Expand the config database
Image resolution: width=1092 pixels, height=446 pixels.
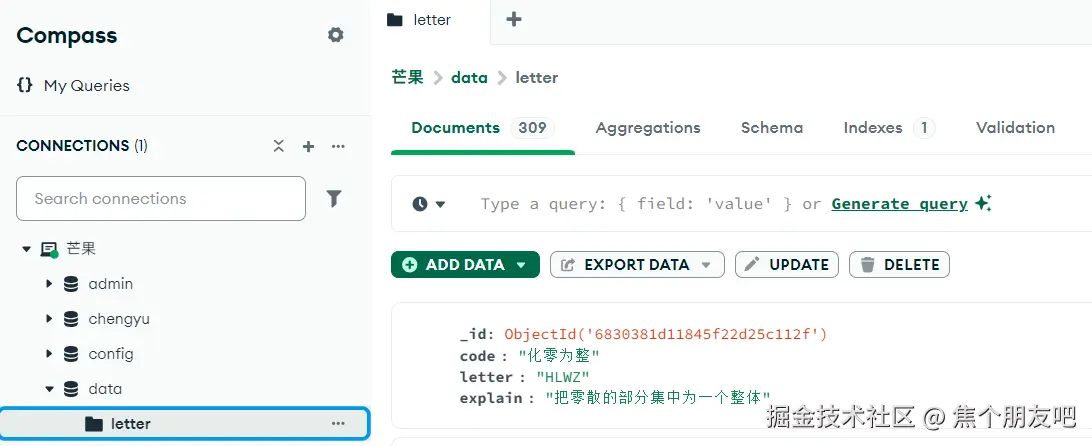(49, 353)
